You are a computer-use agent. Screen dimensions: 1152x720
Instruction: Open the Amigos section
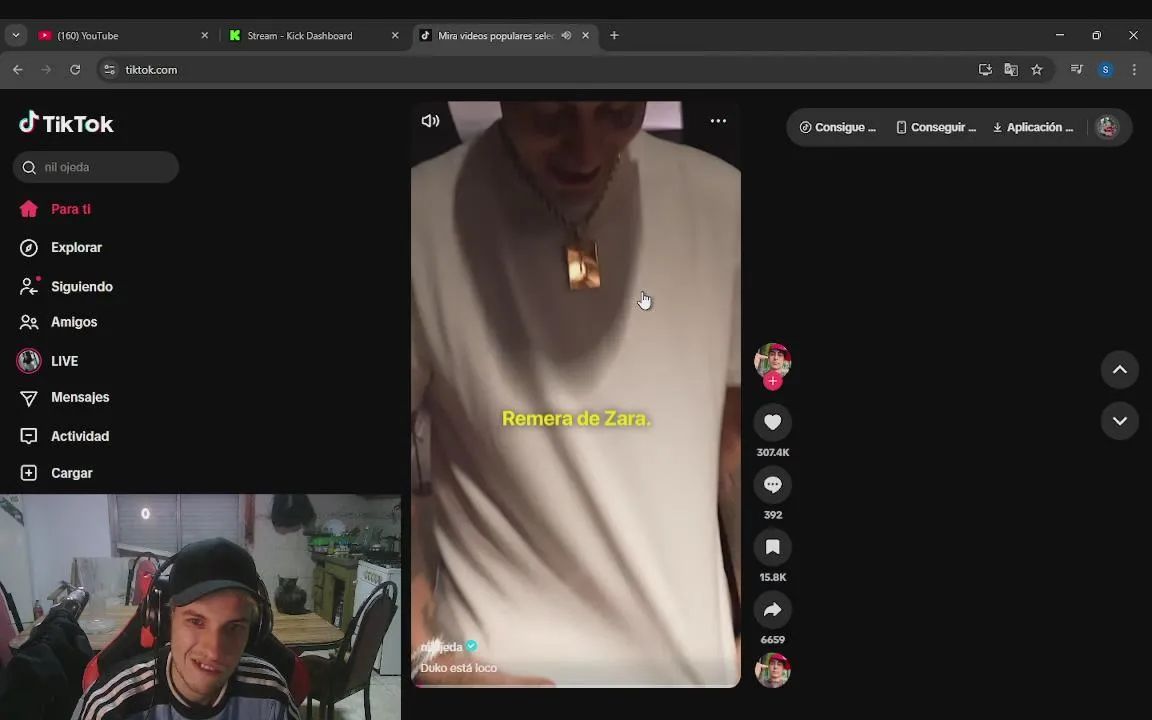pyautogui.click(x=58, y=322)
